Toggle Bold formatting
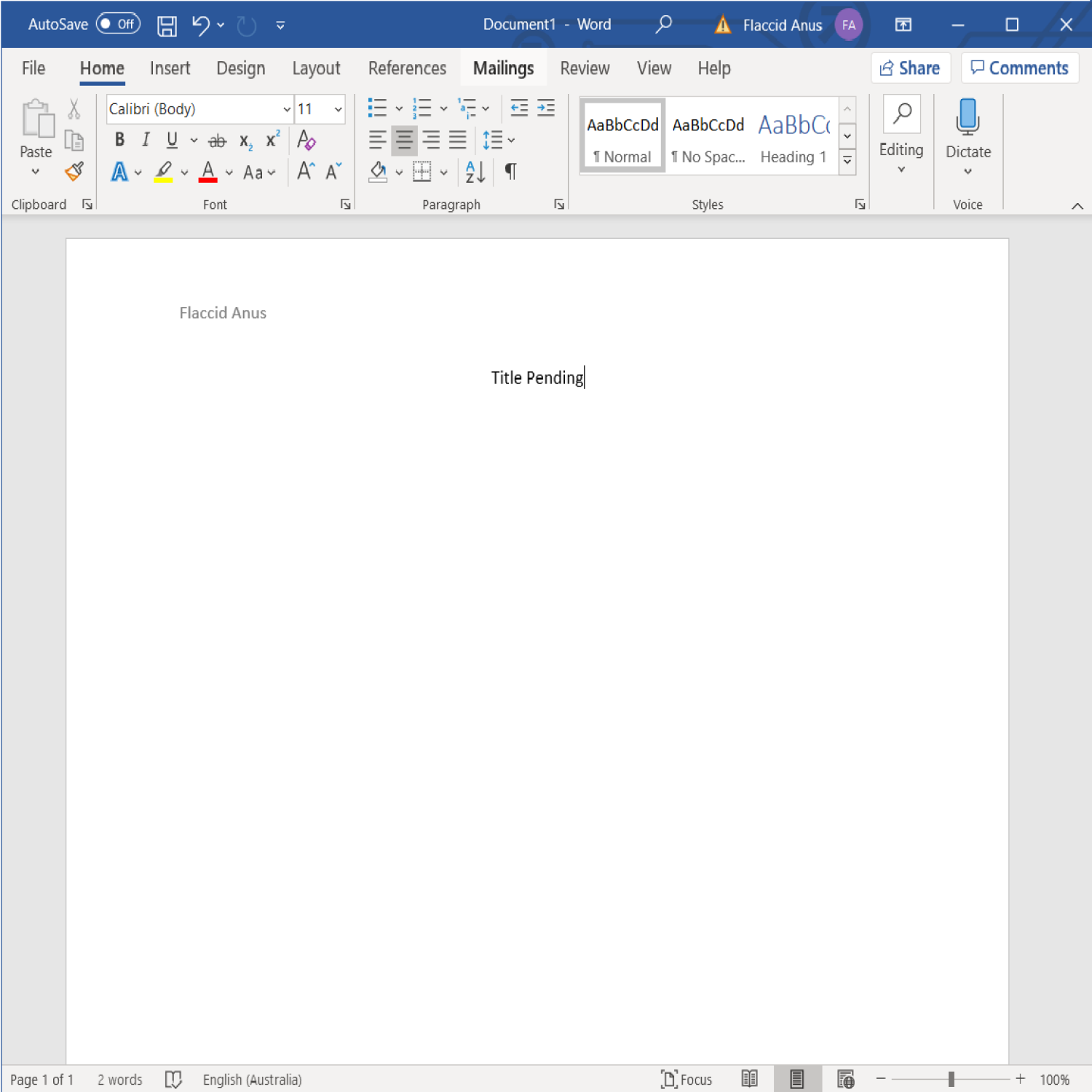Image resolution: width=1092 pixels, height=1092 pixels. [119, 140]
